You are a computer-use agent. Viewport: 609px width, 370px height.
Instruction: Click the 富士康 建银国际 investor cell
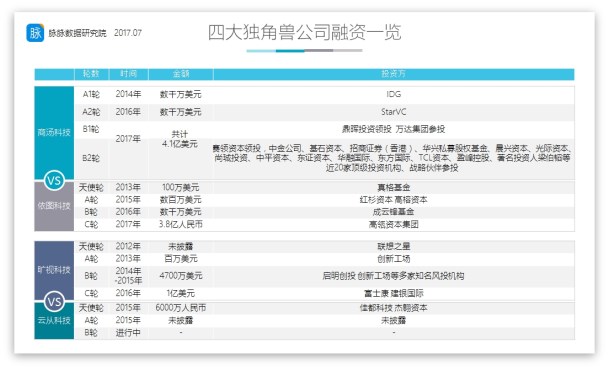tap(393, 294)
